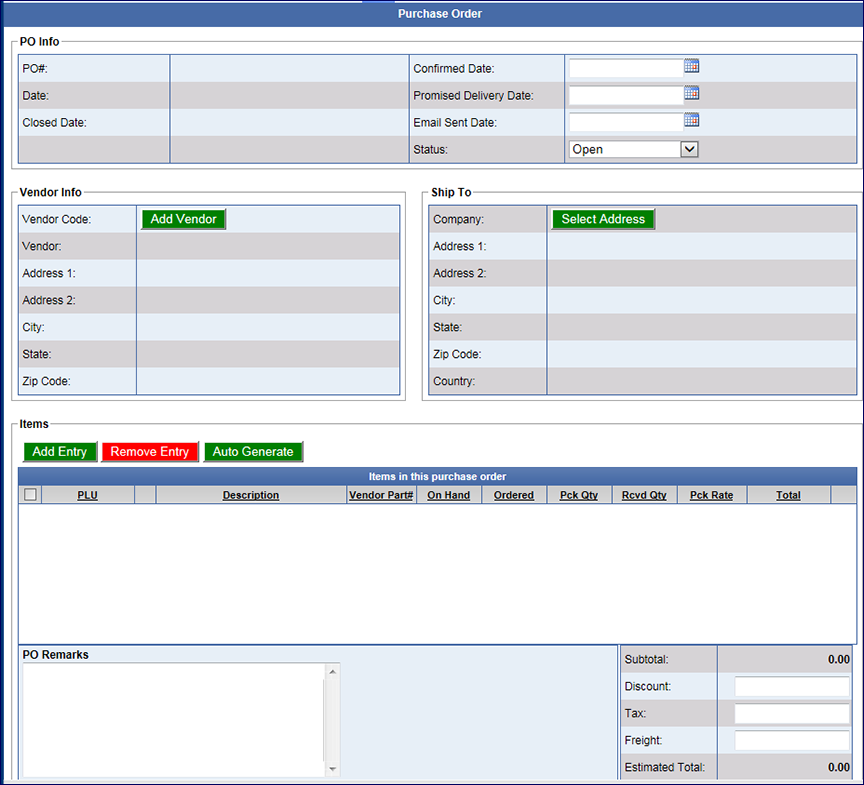Click the Discount input field
This screenshot has height=785, width=864.
791,687
